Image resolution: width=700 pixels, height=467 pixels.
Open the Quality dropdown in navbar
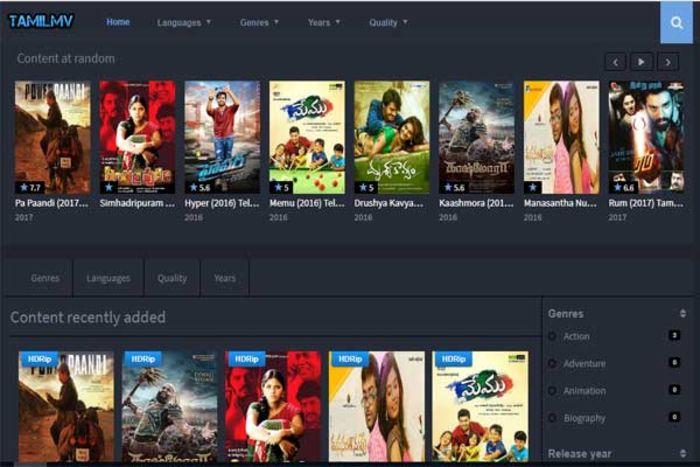[388, 22]
